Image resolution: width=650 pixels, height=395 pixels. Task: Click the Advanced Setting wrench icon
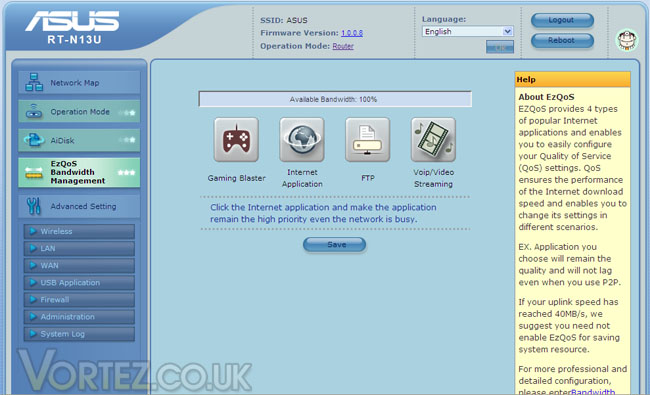34,206
